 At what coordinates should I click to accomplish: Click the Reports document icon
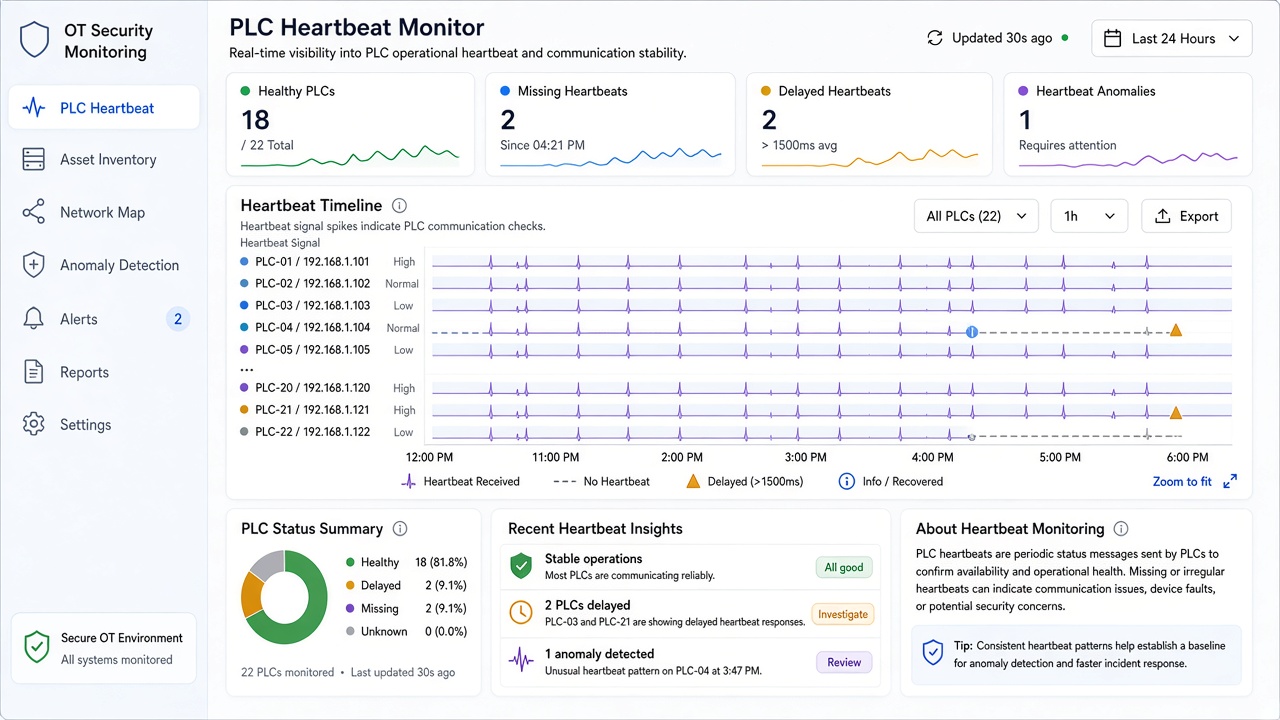click(x=34, y=372)
